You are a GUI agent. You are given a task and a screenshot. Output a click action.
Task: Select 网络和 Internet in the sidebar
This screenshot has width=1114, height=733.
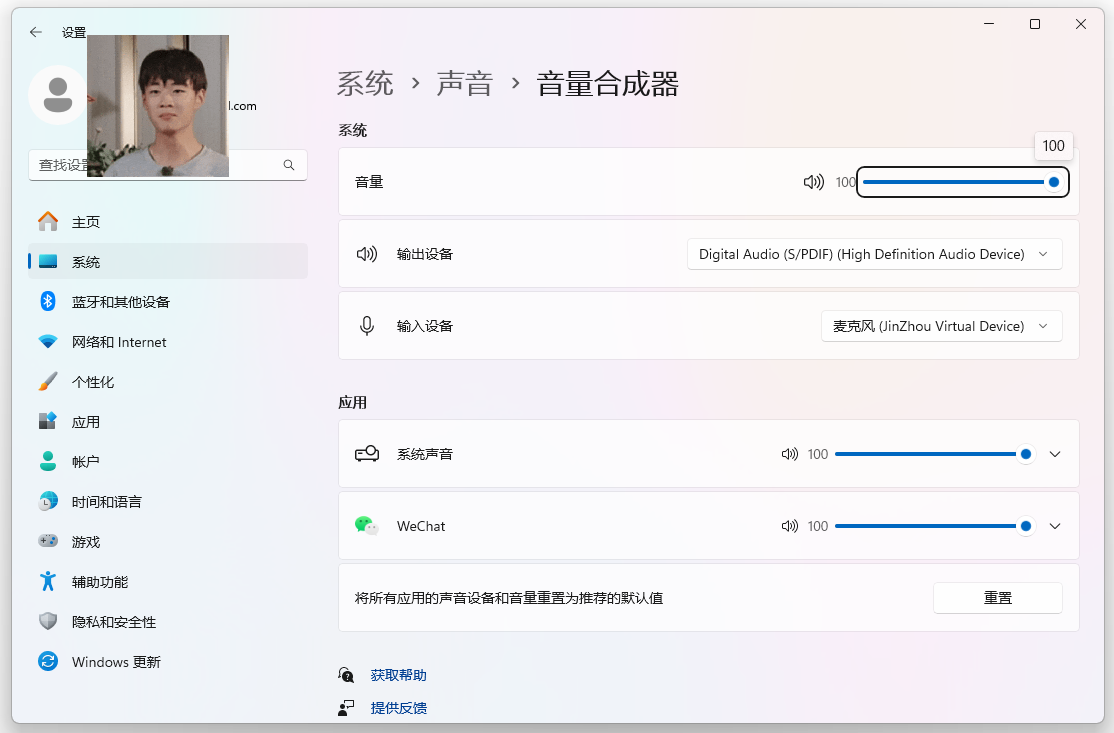[x=168, y=342]
